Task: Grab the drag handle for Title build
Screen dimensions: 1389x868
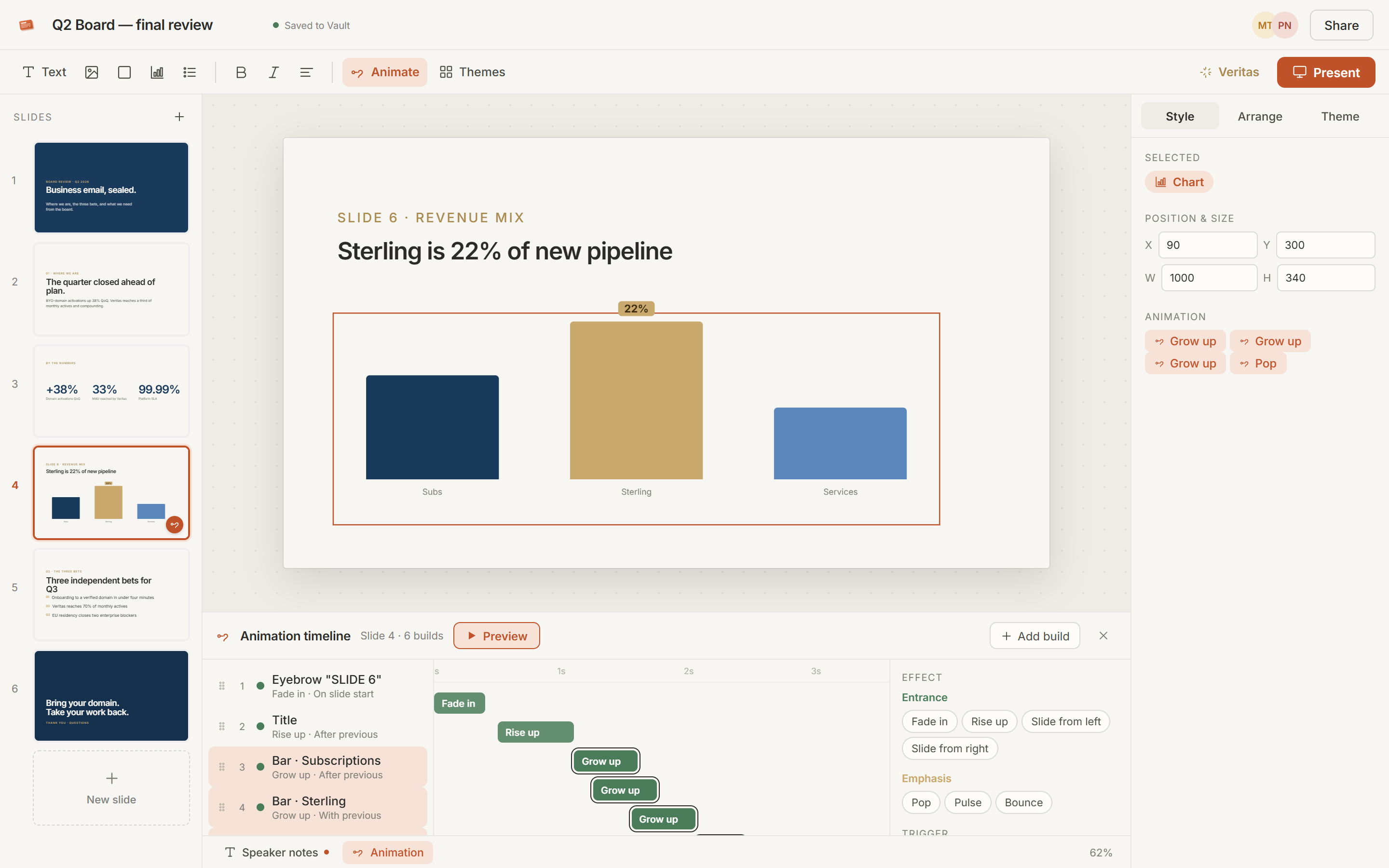Action: point(221,726)
